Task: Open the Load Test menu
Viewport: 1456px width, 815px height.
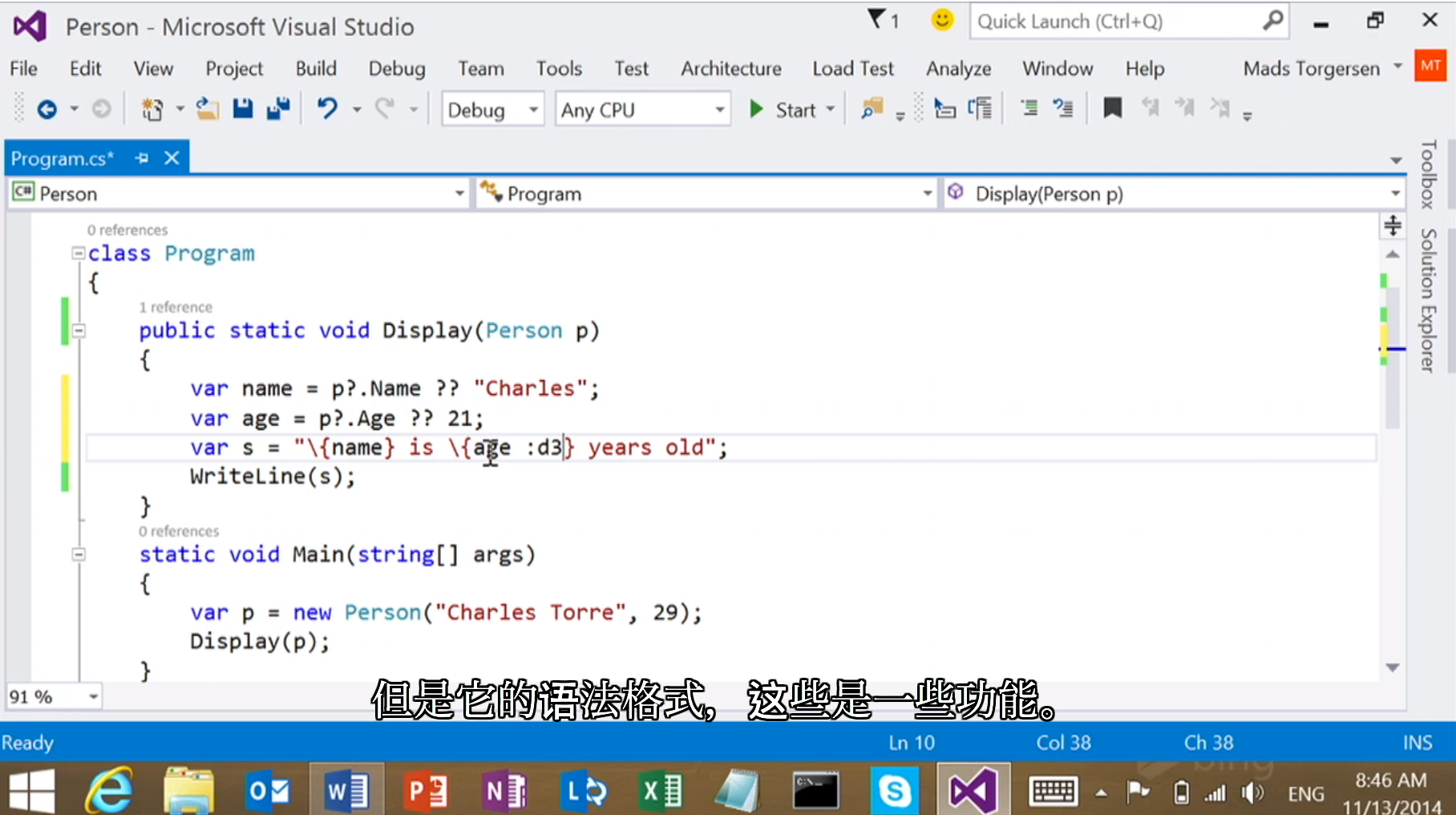Action: point(853,68)
